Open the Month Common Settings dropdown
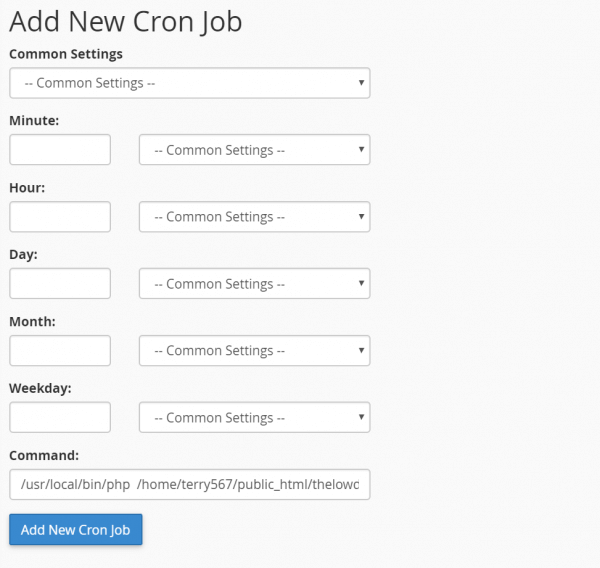Screen dimensions: 600x568 [x=254, y=351]
